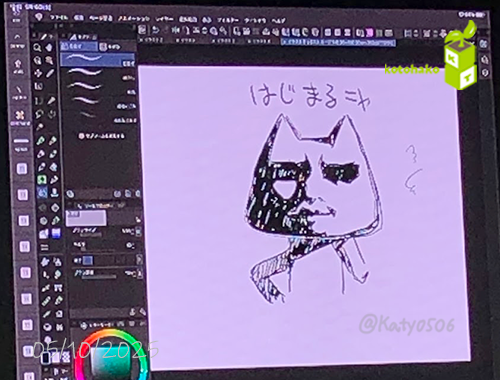500x380 pixels.
Task: Select the second sub tool group tab
Action: click(x=111, y=47)
